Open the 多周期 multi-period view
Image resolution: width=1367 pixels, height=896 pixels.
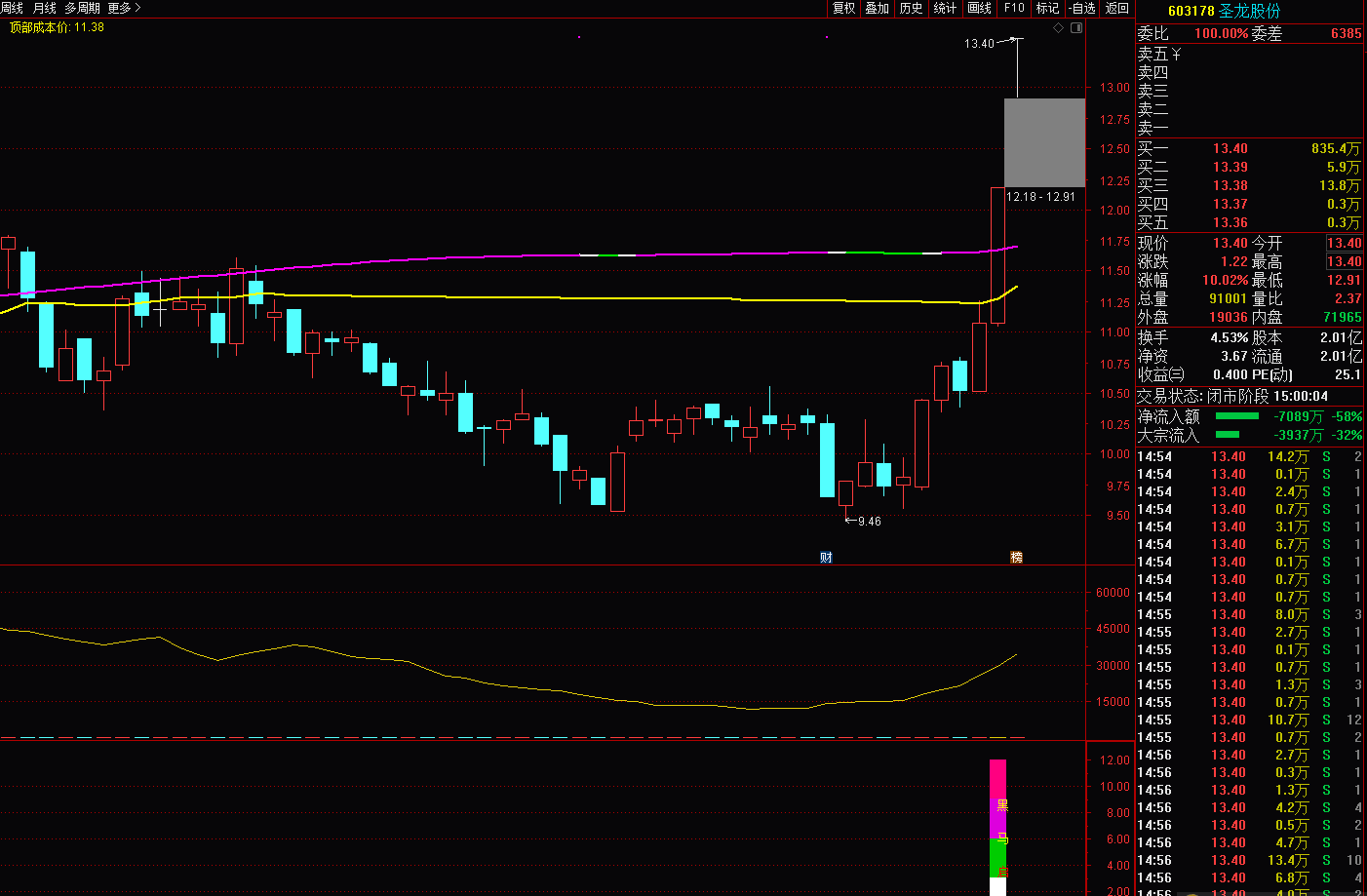pos(82,8)
